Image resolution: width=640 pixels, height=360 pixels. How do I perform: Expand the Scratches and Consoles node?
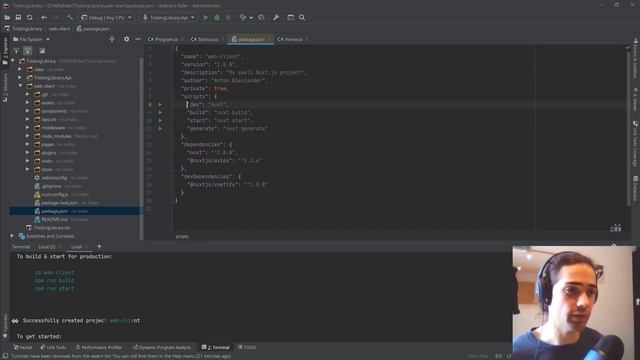click(12, 236)
